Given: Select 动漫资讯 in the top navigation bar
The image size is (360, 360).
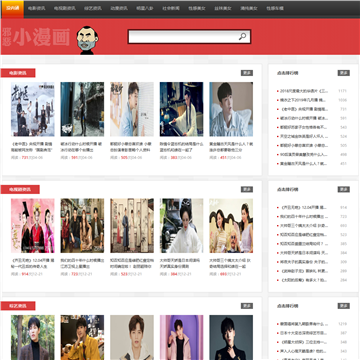Looking at the screenshot, I should tap(119, 8).
